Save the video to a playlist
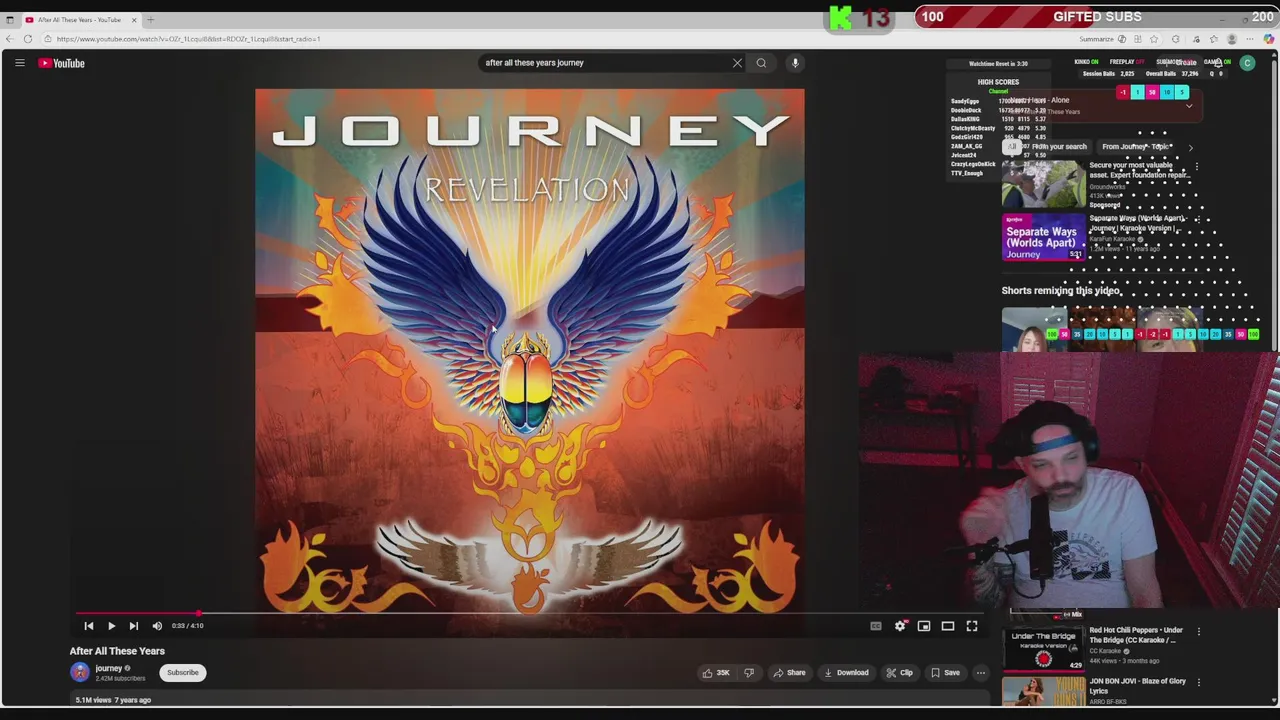This screenshot has width=1280, height=720. tap(945, 673)
